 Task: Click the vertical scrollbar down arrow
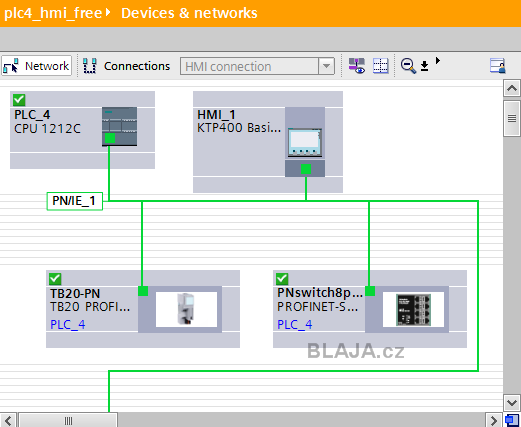[x=512, y=403]
